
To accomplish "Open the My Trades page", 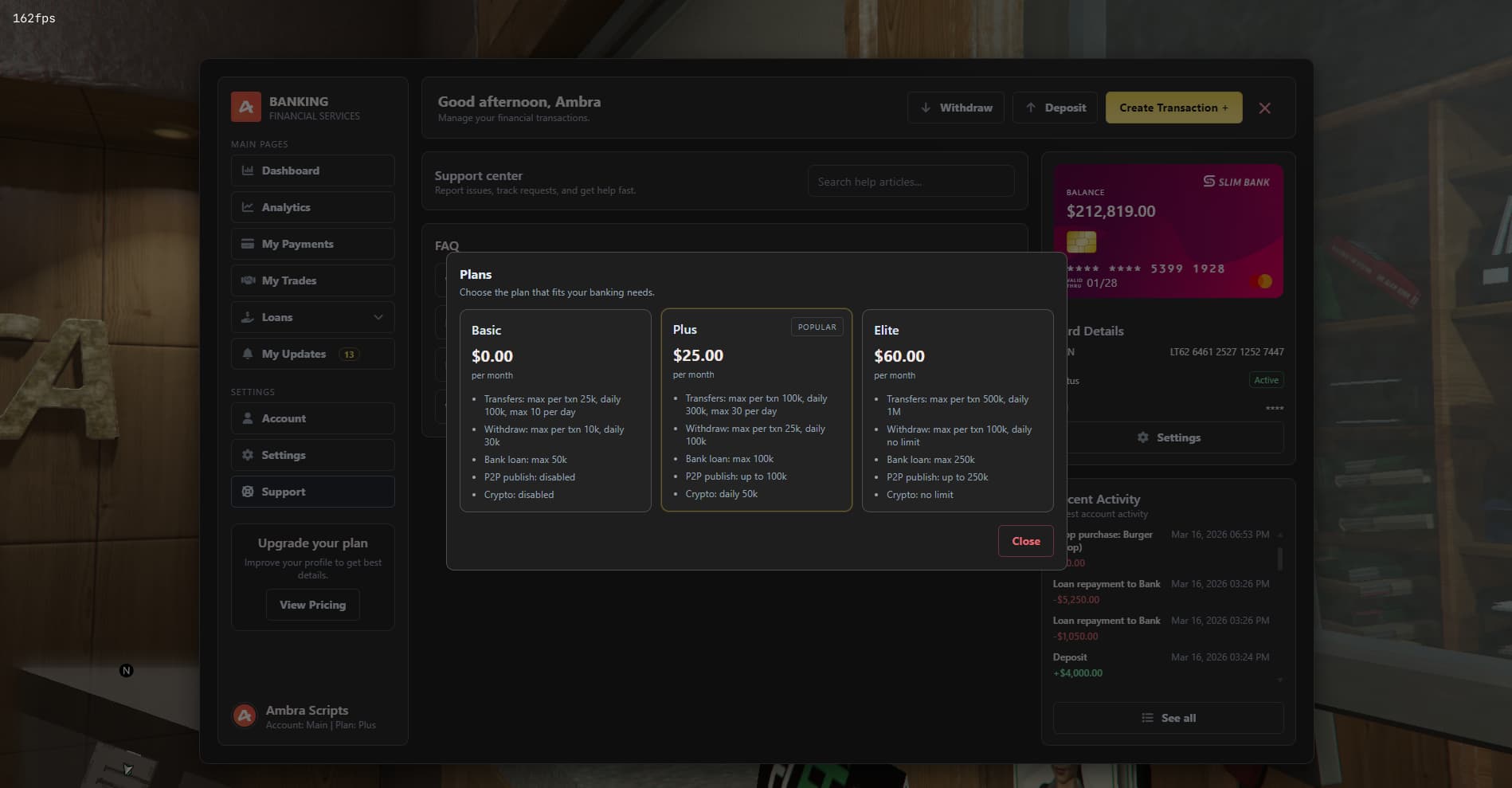I will (312, 280).
